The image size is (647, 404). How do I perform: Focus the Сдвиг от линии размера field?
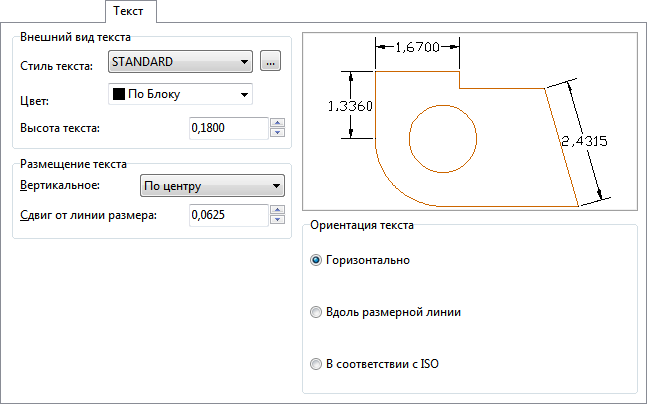pos(228,215)
